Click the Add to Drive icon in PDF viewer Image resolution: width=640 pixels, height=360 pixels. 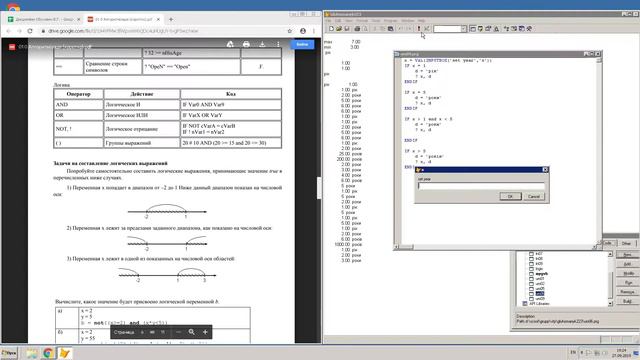[230, 44]
